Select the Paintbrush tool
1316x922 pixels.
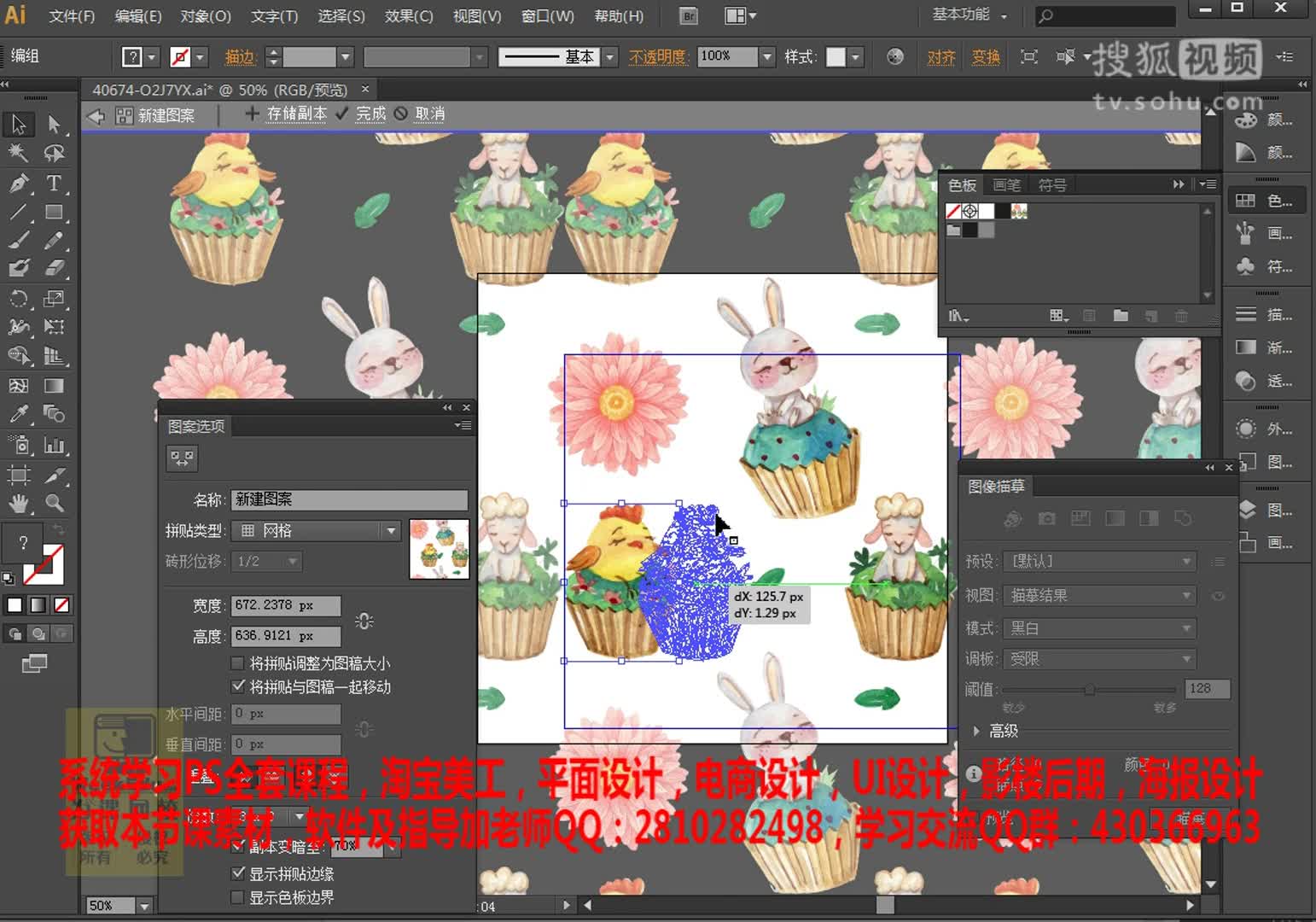pyautogui.click(x=18, y=241)
